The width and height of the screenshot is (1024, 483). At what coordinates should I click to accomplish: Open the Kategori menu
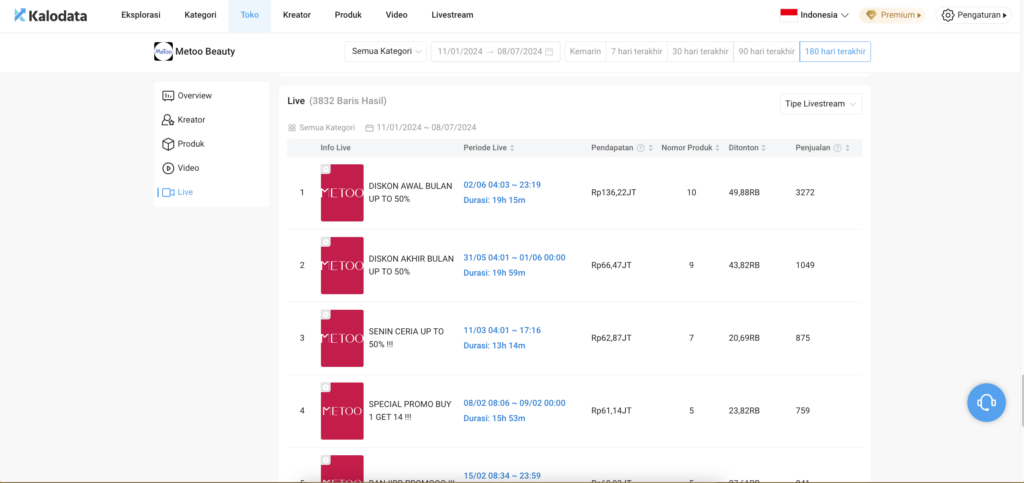point(200,15)
